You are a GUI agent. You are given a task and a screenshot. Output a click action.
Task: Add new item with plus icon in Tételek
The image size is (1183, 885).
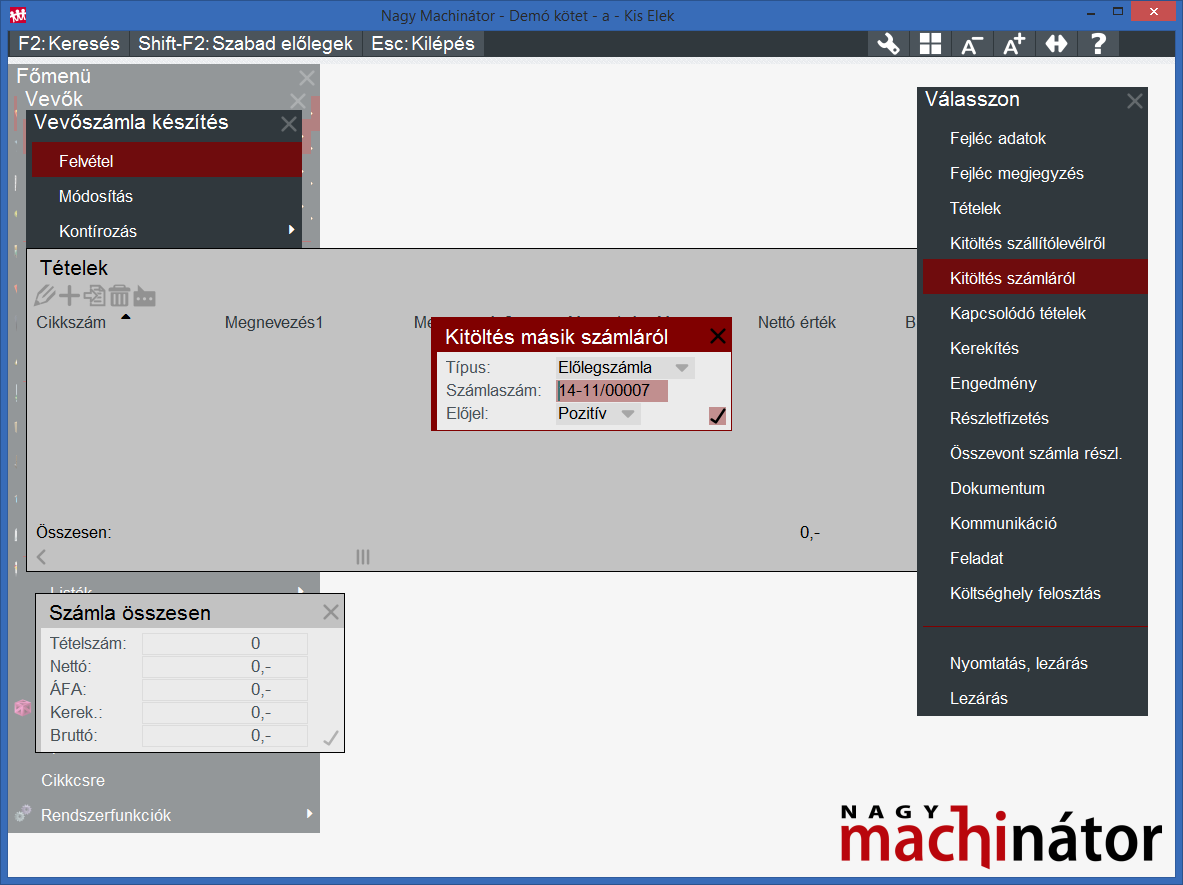click(69, 296)
